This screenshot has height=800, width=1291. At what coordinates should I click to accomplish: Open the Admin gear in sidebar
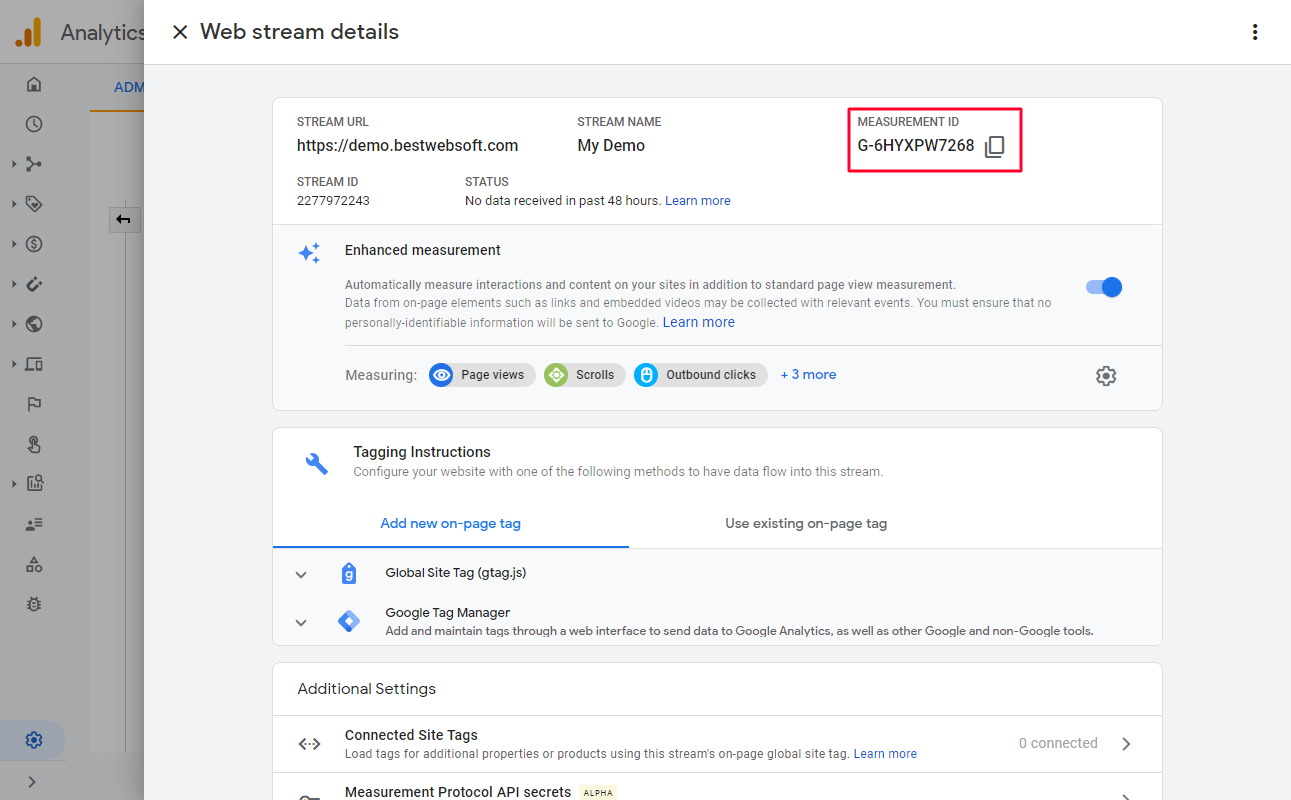34,740
